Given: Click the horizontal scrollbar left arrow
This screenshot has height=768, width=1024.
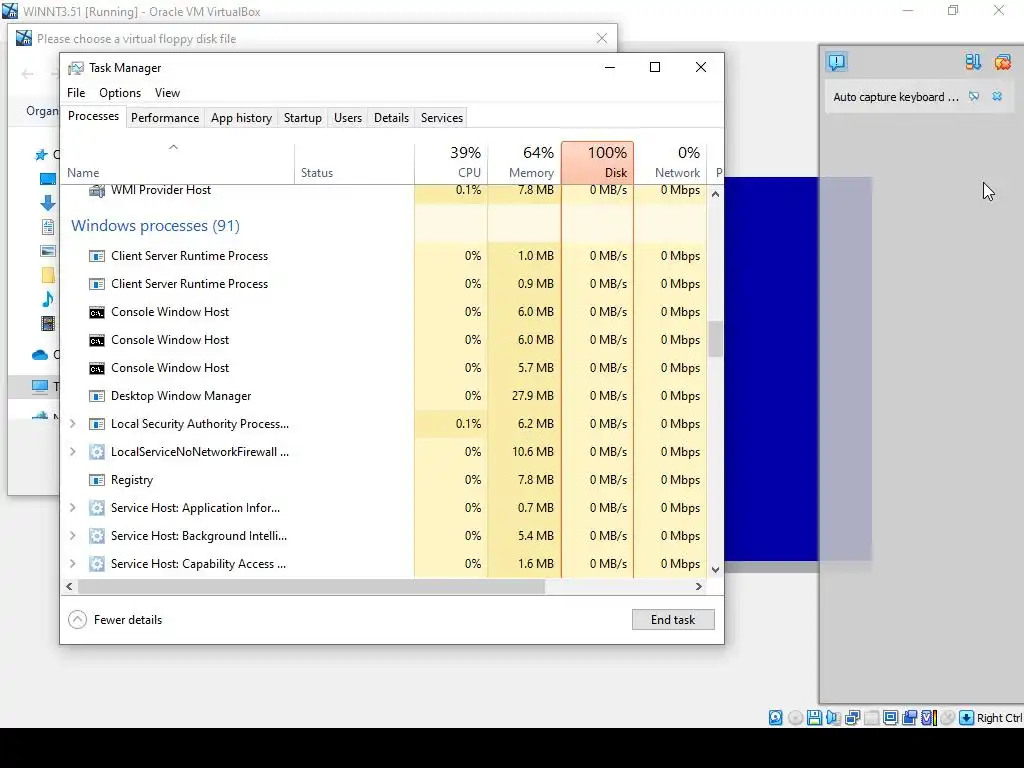Looking at the screenshot, I should click(x=69, y=586).
